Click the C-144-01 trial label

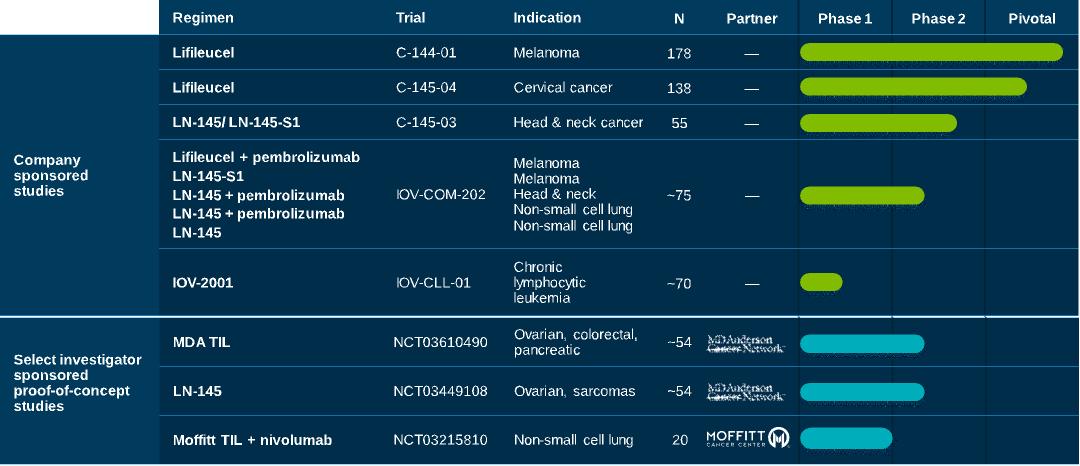point(426,52)
